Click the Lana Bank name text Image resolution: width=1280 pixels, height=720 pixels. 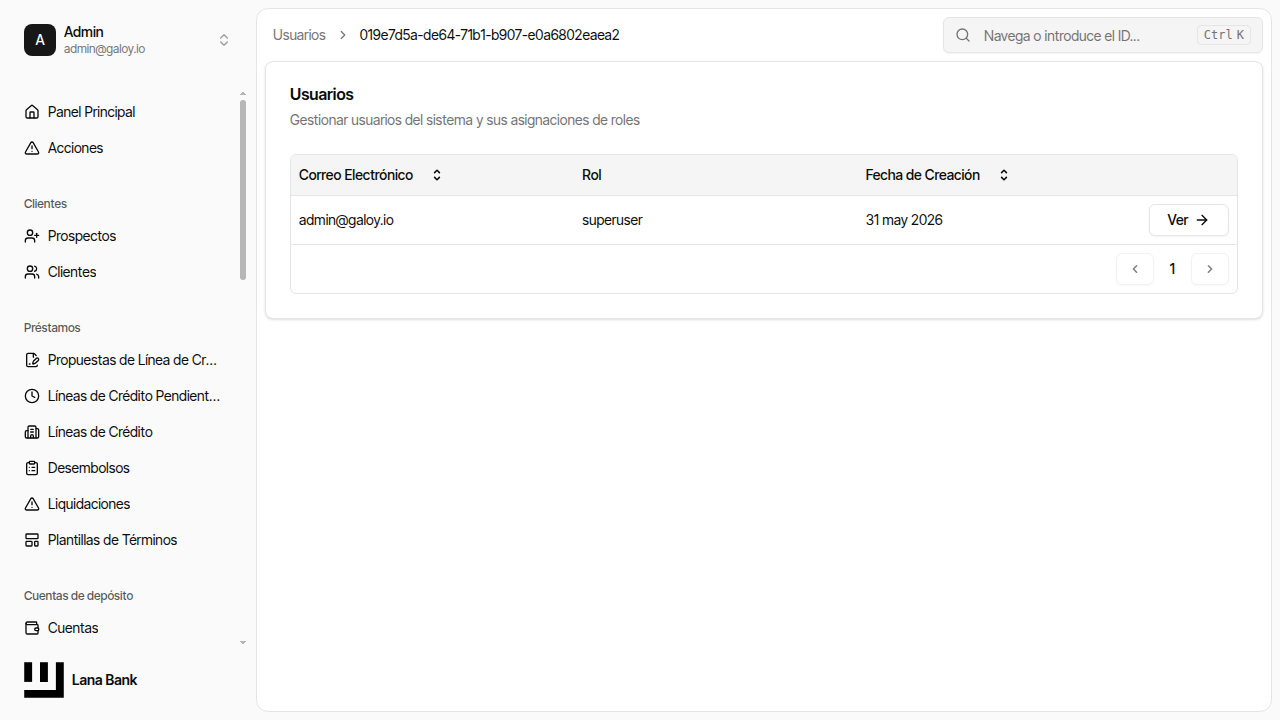(x=105, y=680)
